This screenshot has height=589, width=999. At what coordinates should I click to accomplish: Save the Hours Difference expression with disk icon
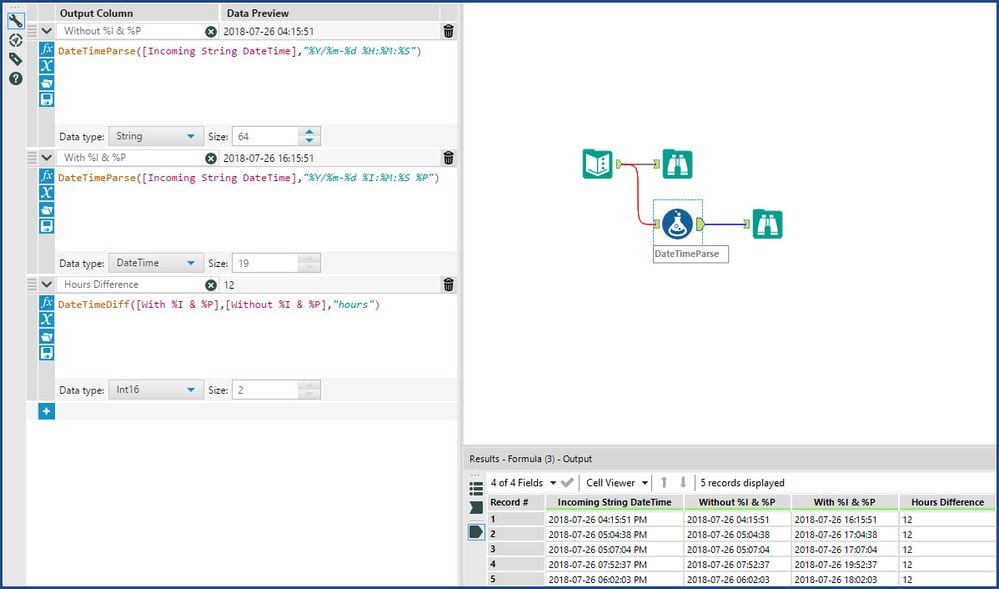[47, 353]
